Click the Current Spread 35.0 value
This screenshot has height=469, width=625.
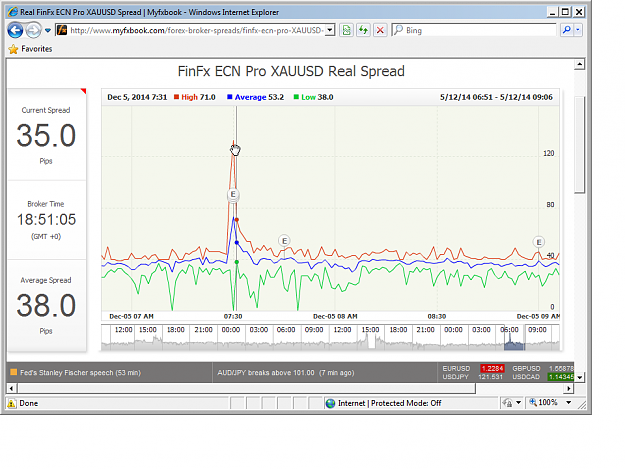46,135
